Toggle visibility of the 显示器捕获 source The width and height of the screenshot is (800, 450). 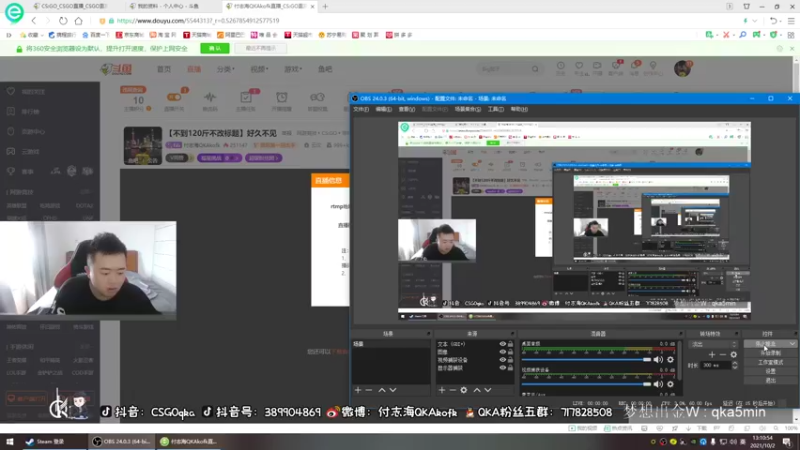point(503,367)
